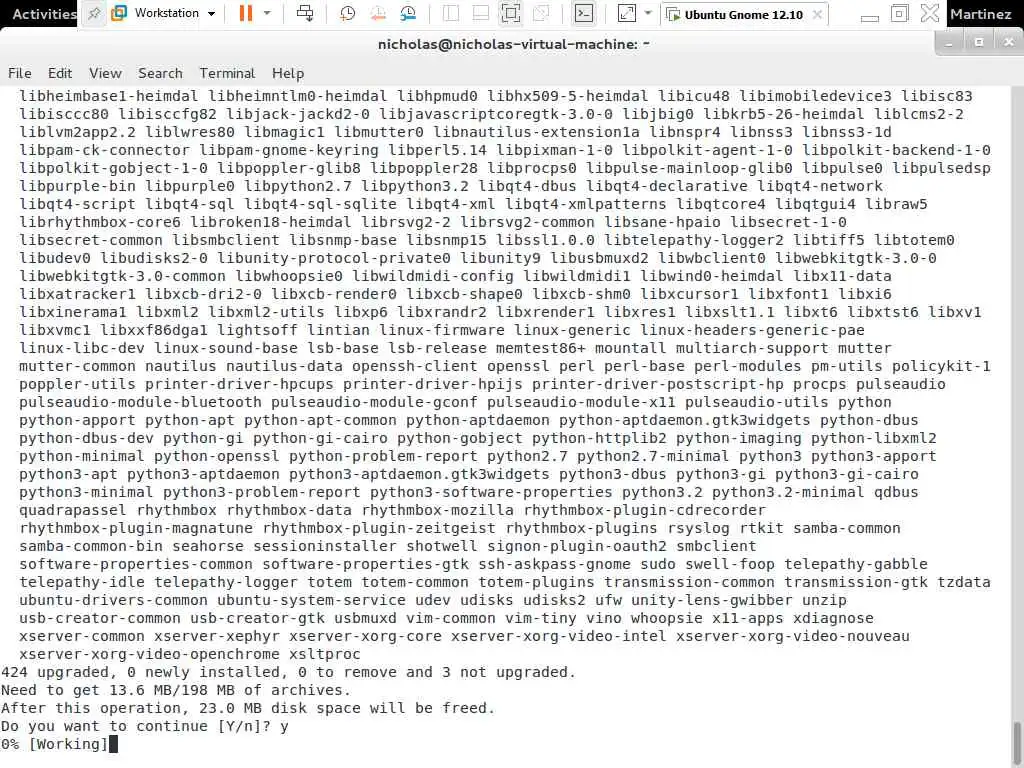Click the 'libwebkitgtk-3.0-common' package name
The height and width of the screenshot is (768, 1024).
[x=122, y=276]
